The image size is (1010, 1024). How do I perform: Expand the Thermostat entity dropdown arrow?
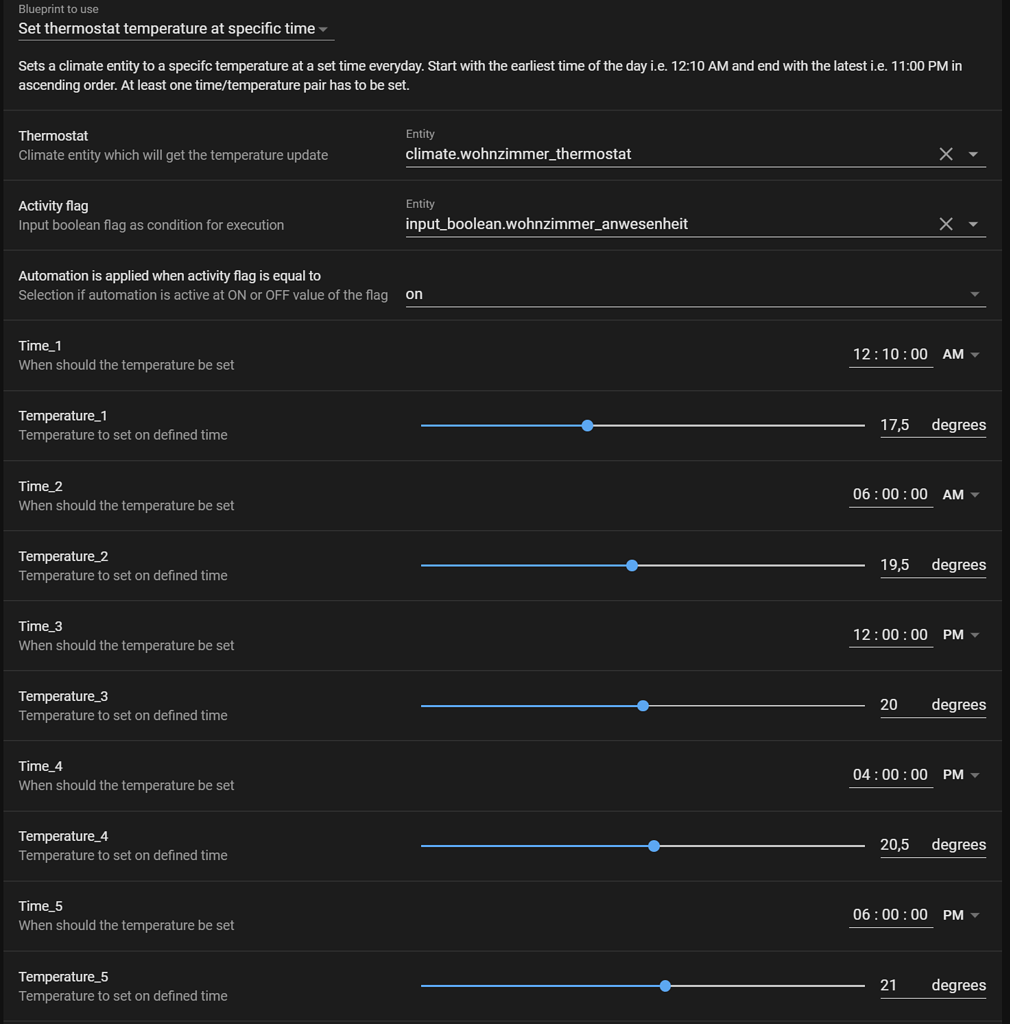pos(973,154)
